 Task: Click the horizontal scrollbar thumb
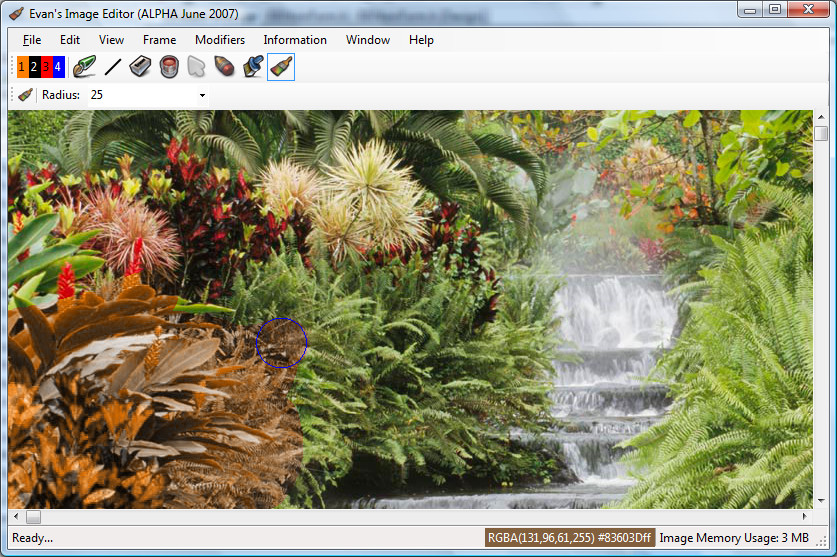[33, 517]
